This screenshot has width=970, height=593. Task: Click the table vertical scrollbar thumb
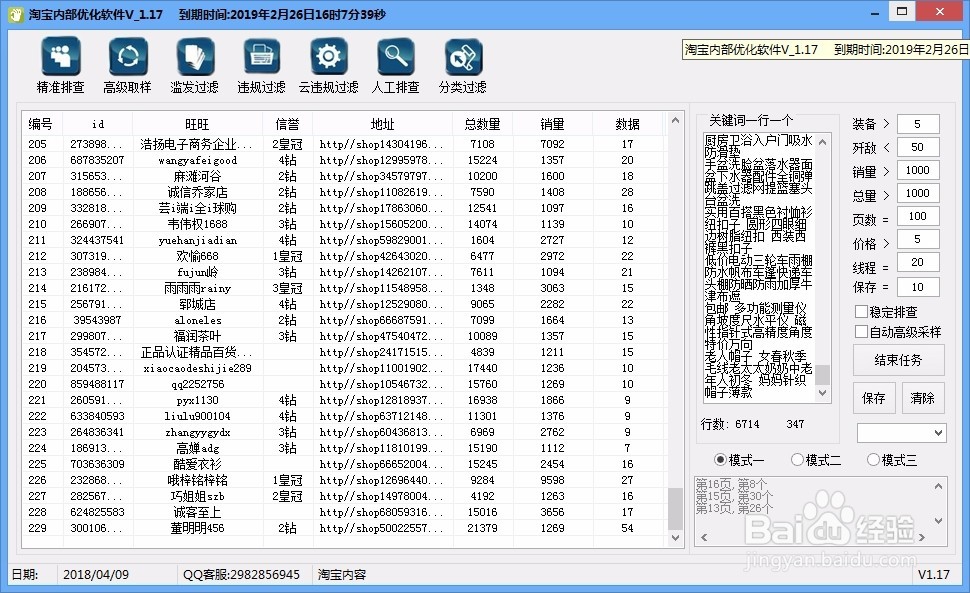[675, 508]
